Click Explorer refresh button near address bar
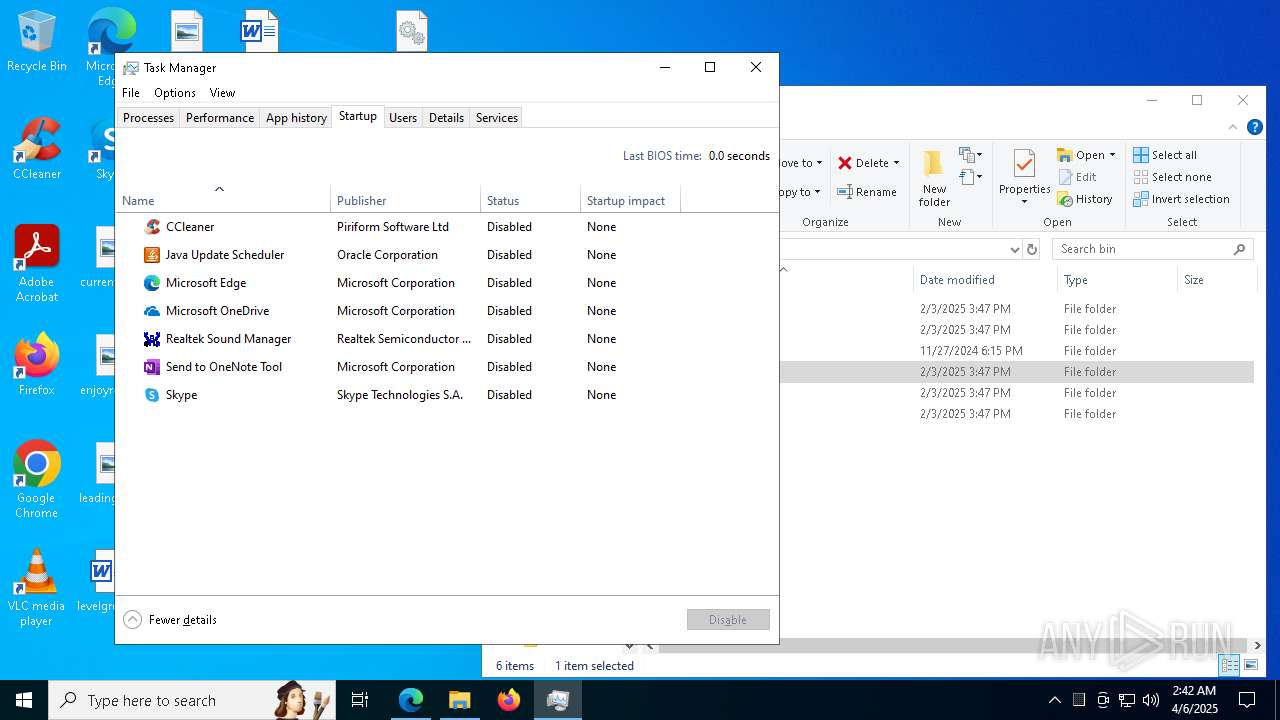Viewport: 1280px width, 720px height. pos(1032,249)
